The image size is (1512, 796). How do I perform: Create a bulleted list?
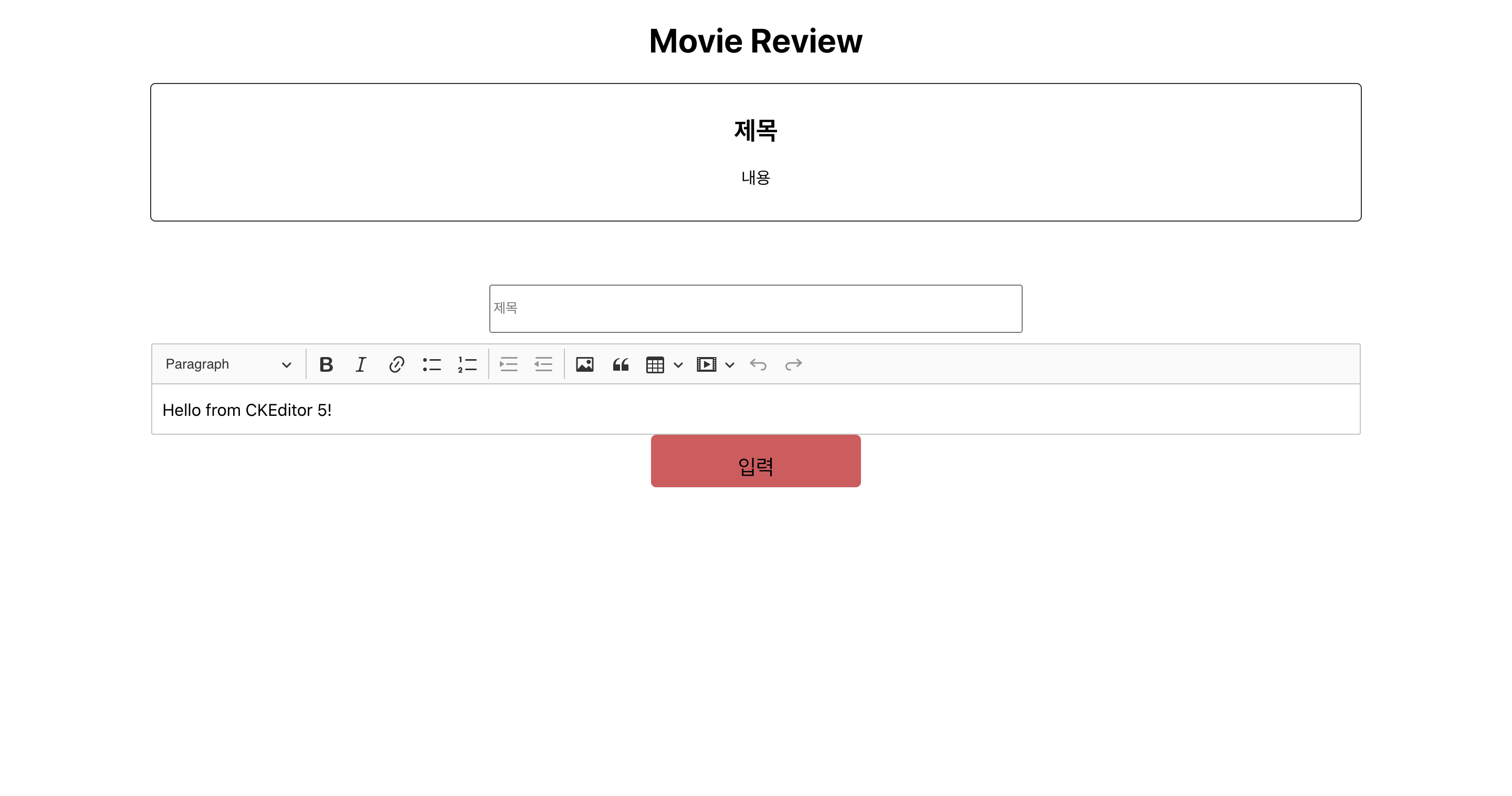tap(432, 364)
